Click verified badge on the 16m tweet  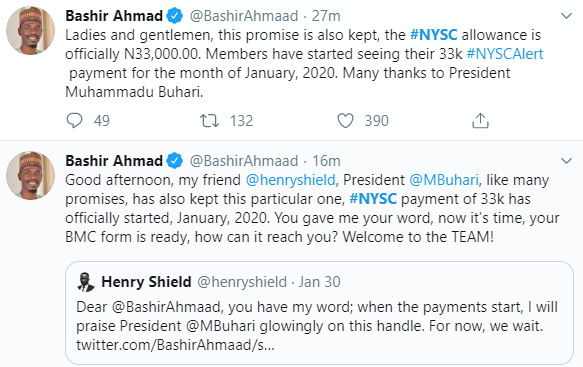click(174, 161)
